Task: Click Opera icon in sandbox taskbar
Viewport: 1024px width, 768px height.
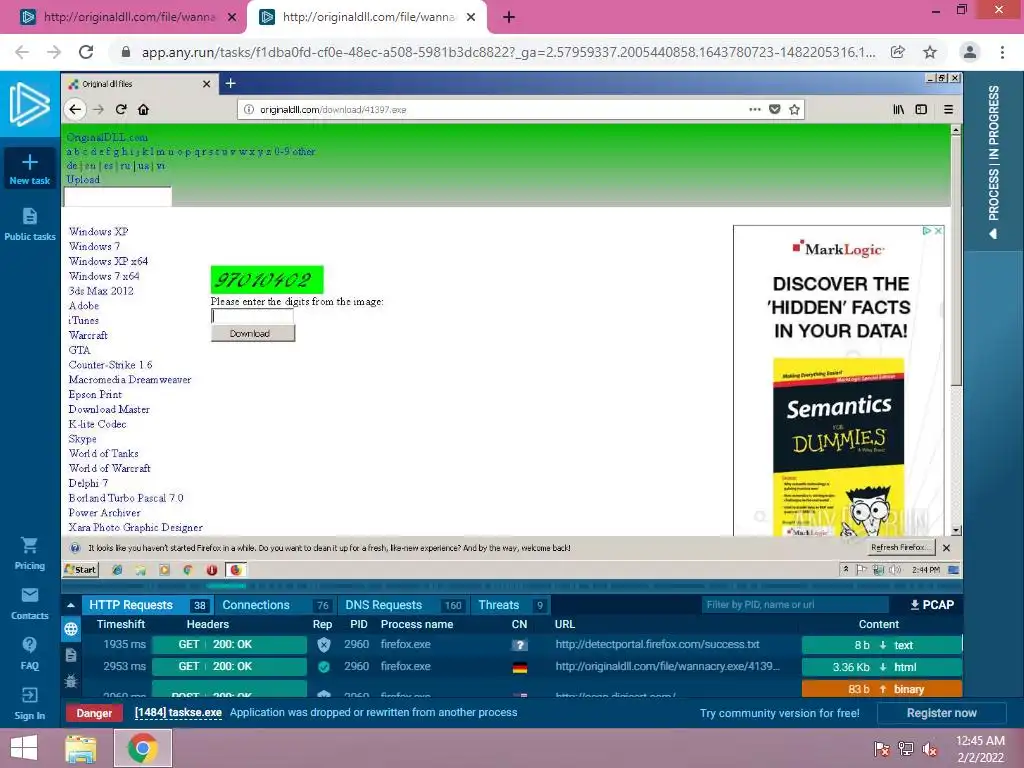Action: pos(212,570)
